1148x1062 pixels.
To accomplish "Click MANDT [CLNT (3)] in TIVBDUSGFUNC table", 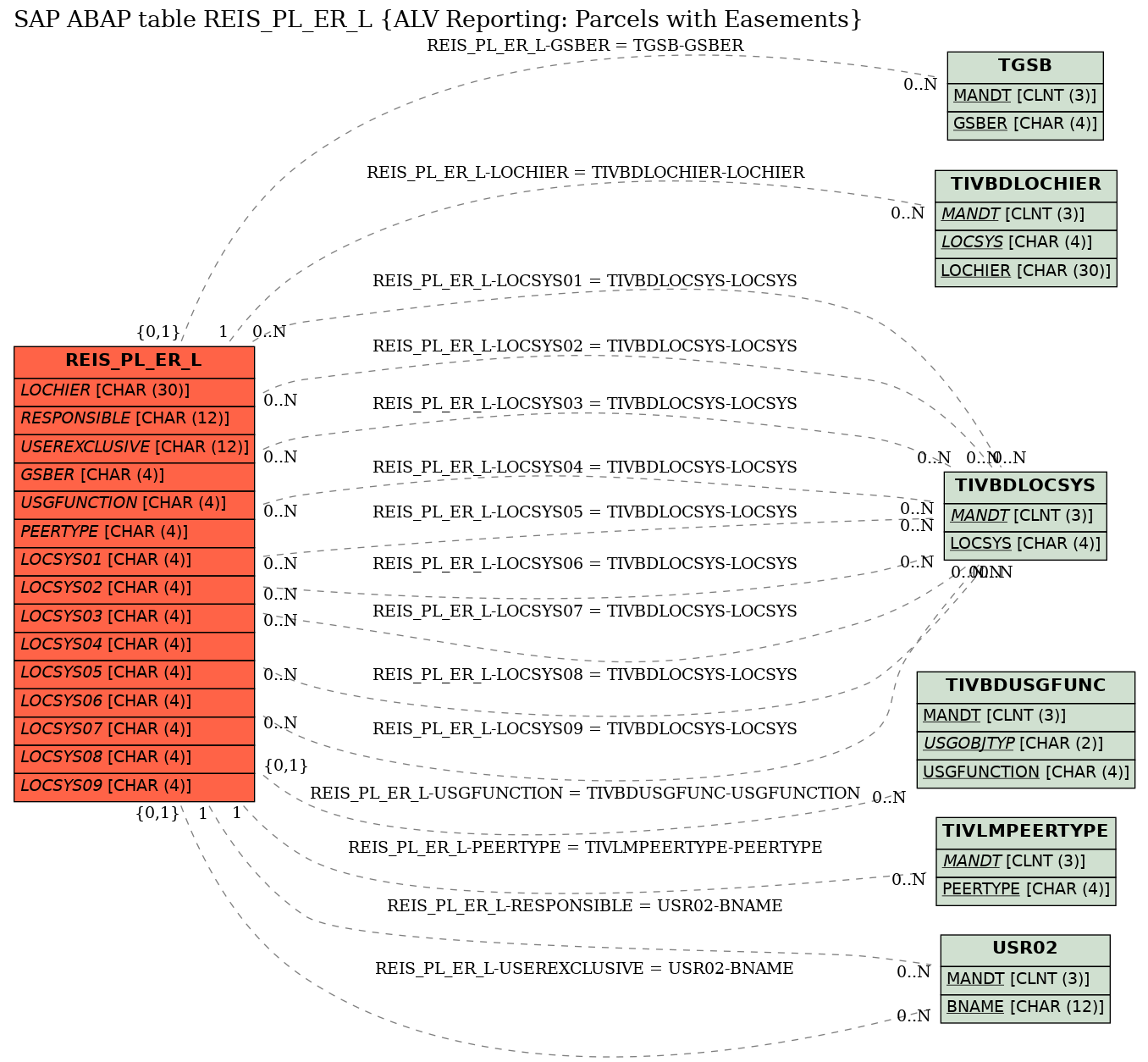I will (1026, 716).
